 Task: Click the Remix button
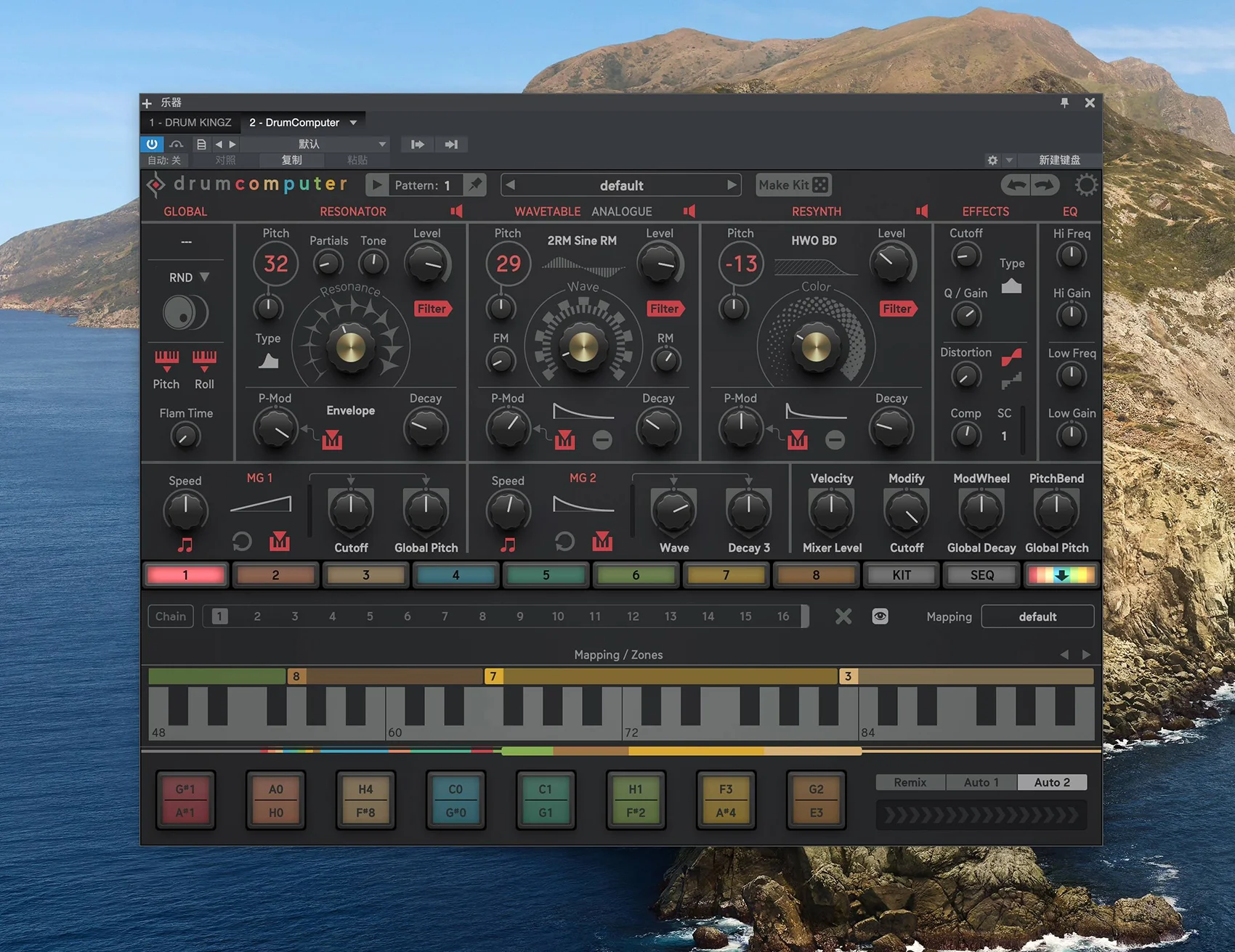[910, 782]
